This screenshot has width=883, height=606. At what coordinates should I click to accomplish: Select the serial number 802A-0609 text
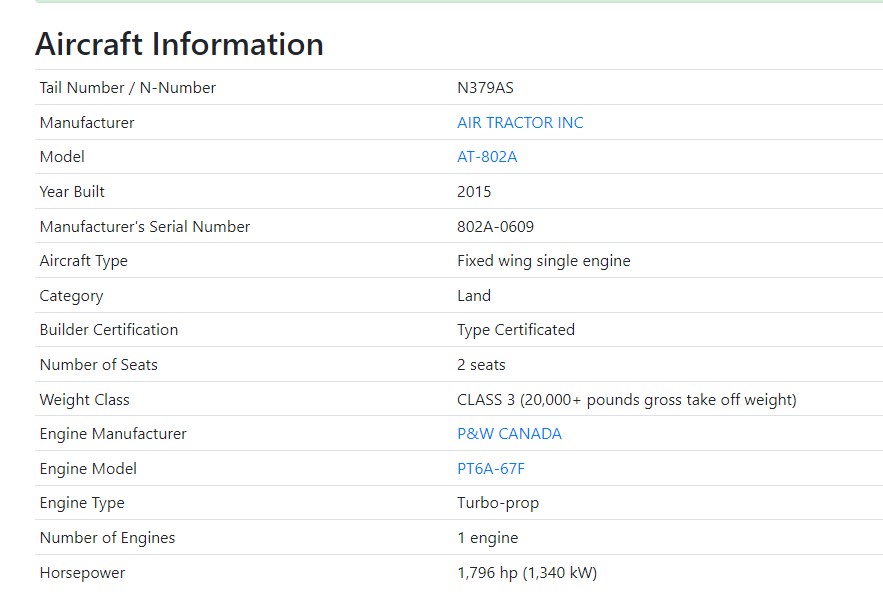coord(502,227)
